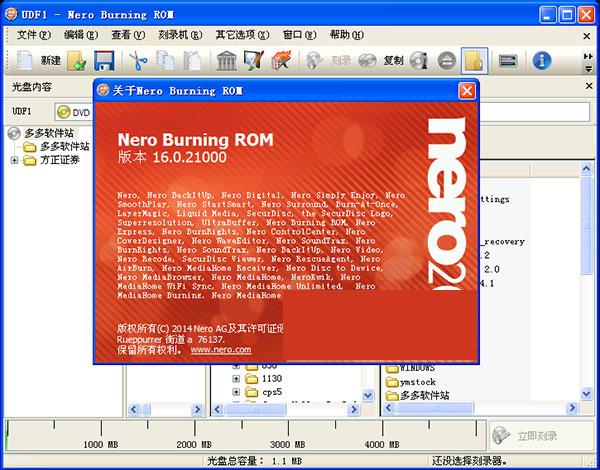The width and height of the screenshot is (600, 470).
Task: Click file list vertical scrollbar up arrow
Action: pyautogui.click(x=586, y=169)
